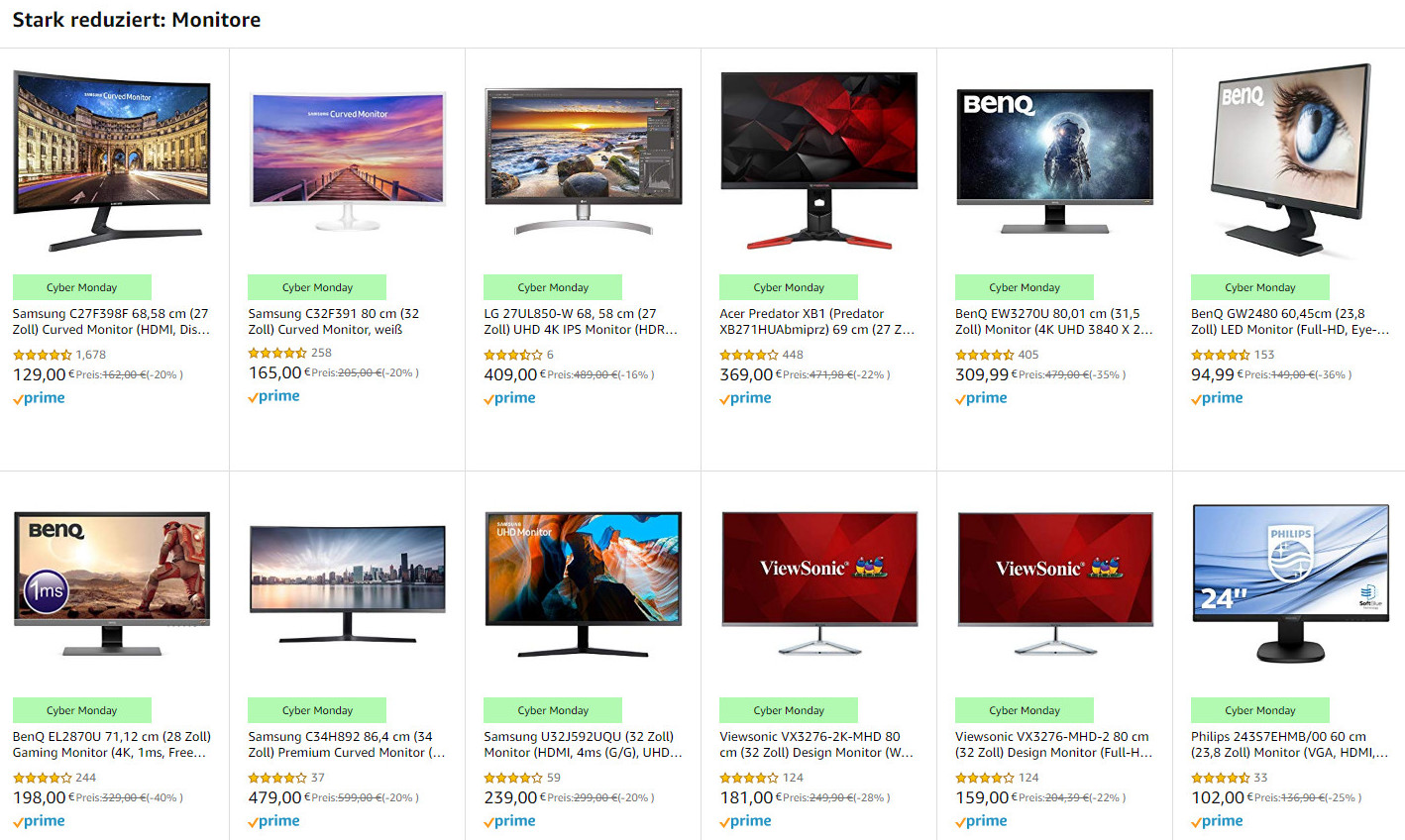Click Samsung C34H892 premium curved monitor title

click(x=347, y=744)
